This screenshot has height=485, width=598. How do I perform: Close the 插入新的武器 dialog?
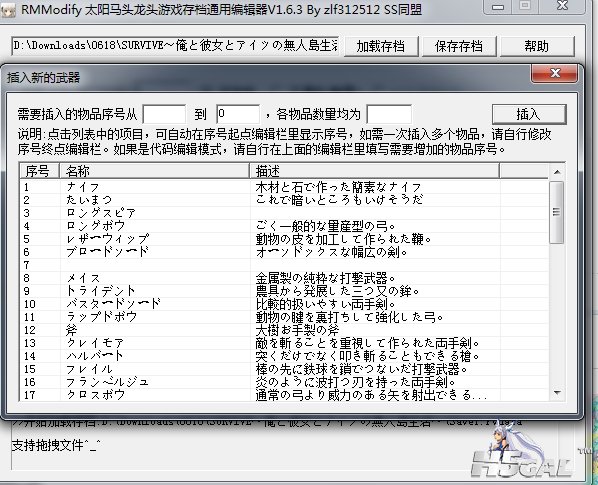(x=555, y=73)
